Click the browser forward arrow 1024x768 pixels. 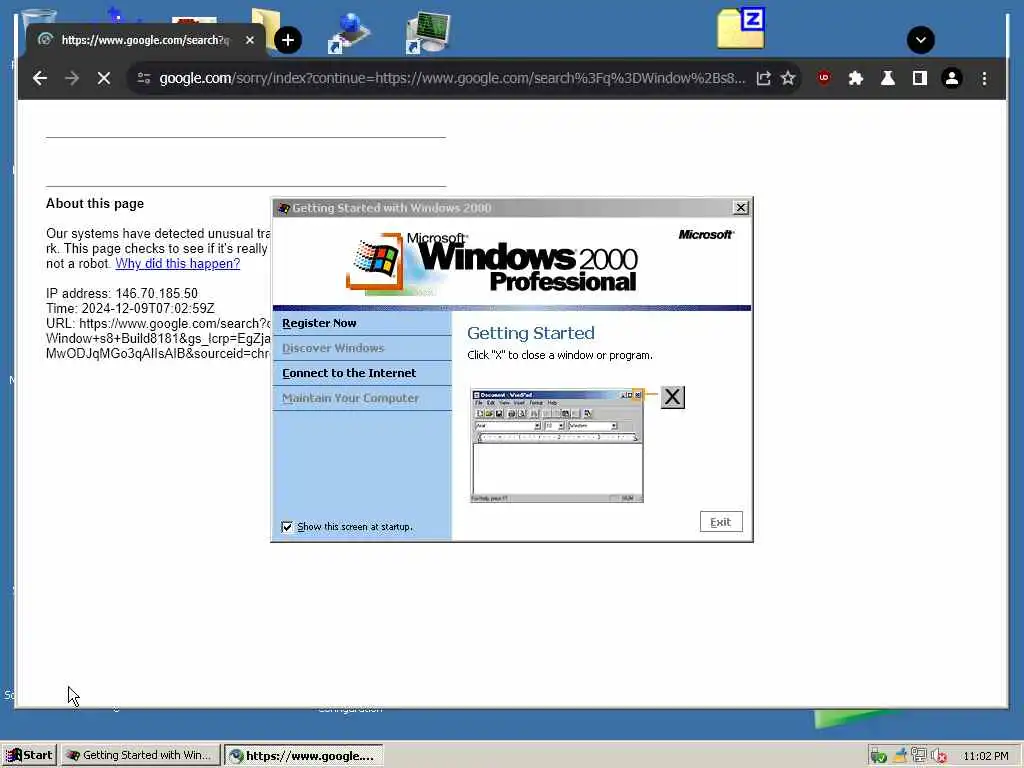(x=72, y=78)
